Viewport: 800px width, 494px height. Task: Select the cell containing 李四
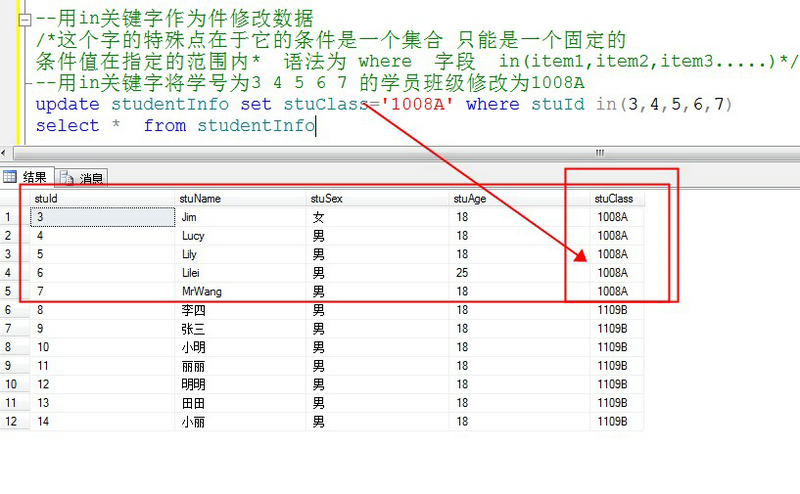click(241, 310)
